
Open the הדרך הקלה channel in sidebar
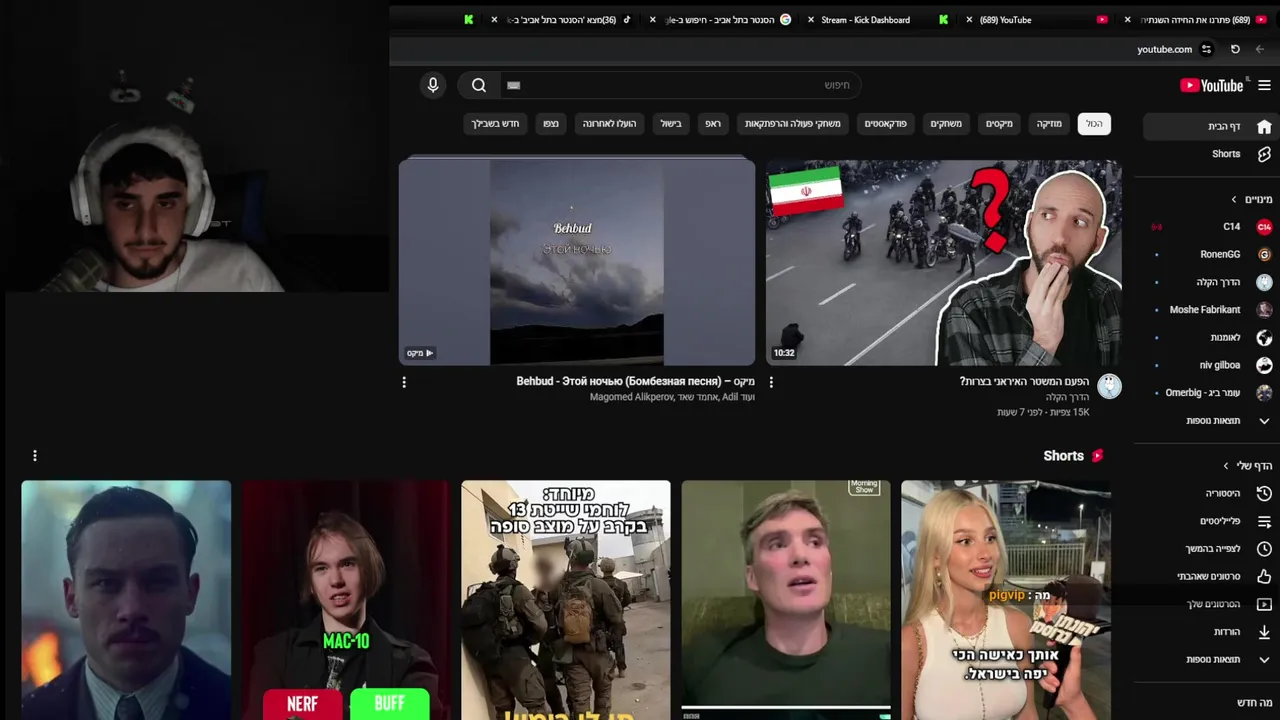coord(1209,282)
